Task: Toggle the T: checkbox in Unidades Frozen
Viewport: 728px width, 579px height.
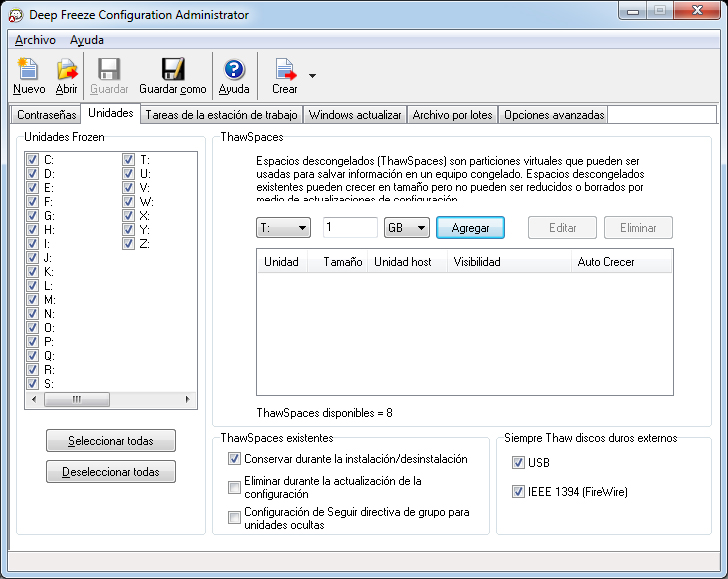Action: pyautogui.click(x=129, y=160)
